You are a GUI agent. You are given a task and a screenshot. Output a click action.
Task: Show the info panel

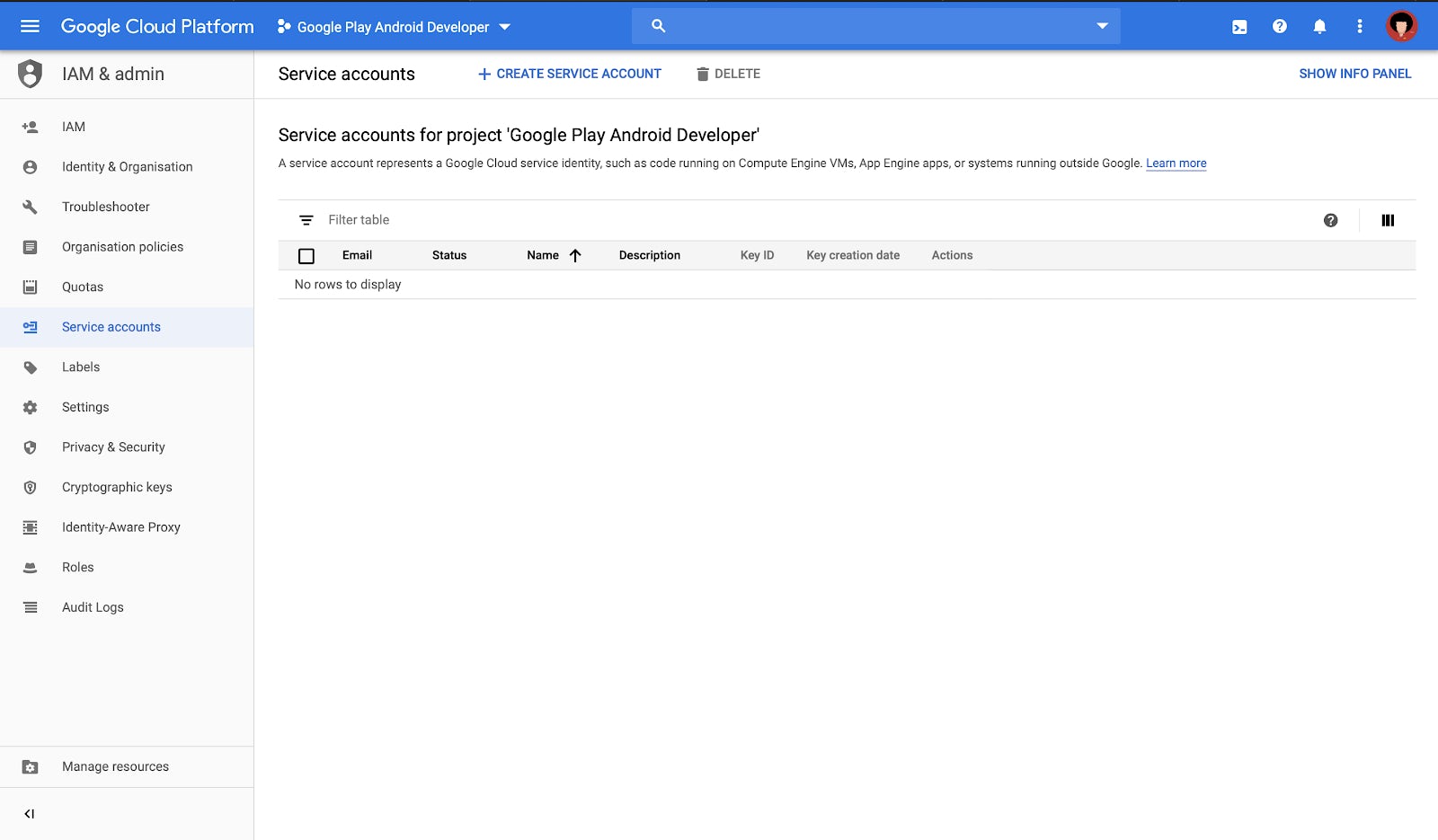1354,74
